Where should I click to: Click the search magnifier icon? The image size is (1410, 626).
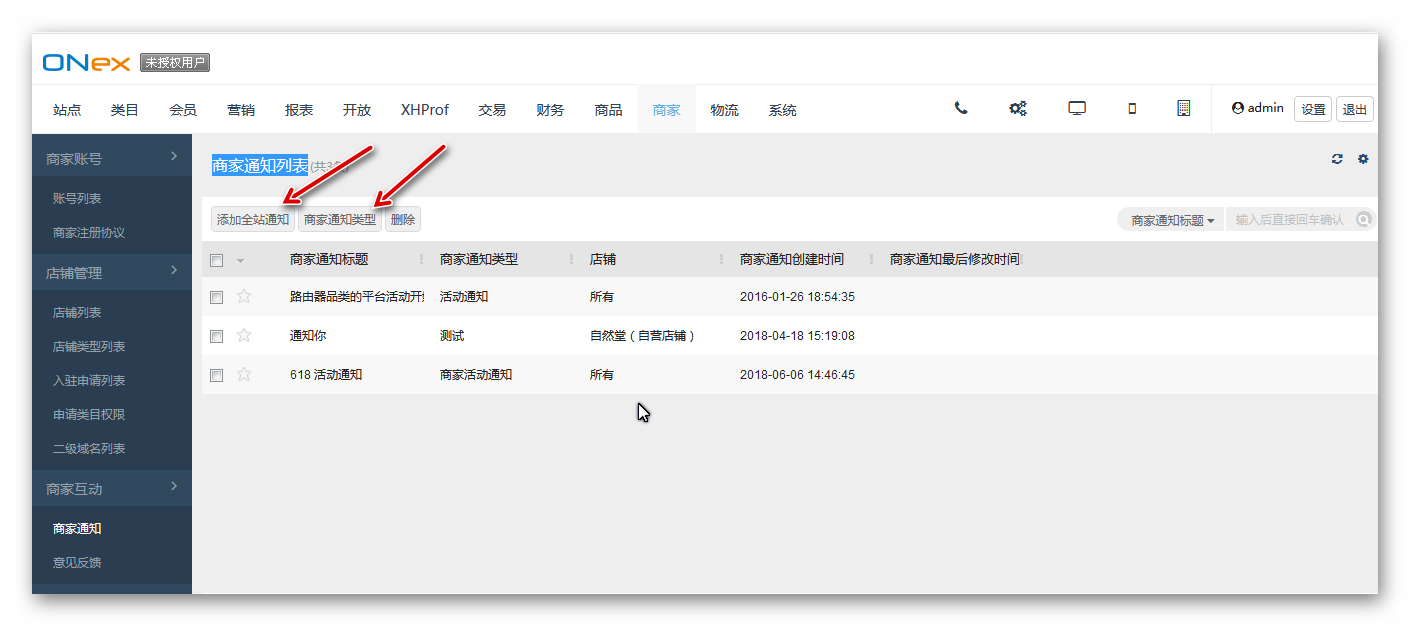point(1364,220)
